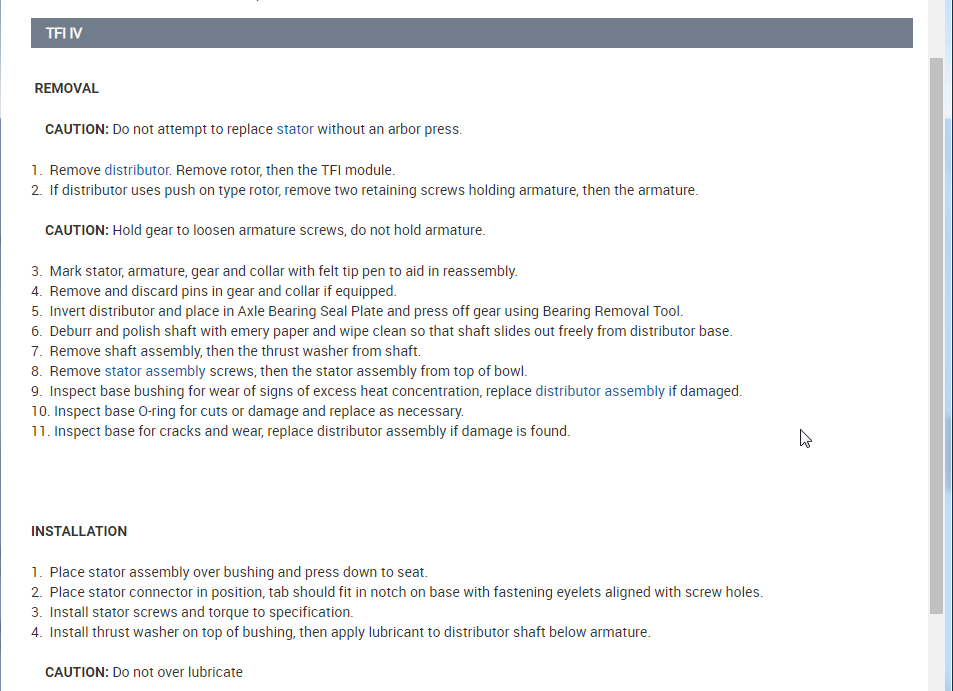This screenshot has height=691, width=953.
Task: Click the "Place stator connector in position" step
Action: click(405, 592)
